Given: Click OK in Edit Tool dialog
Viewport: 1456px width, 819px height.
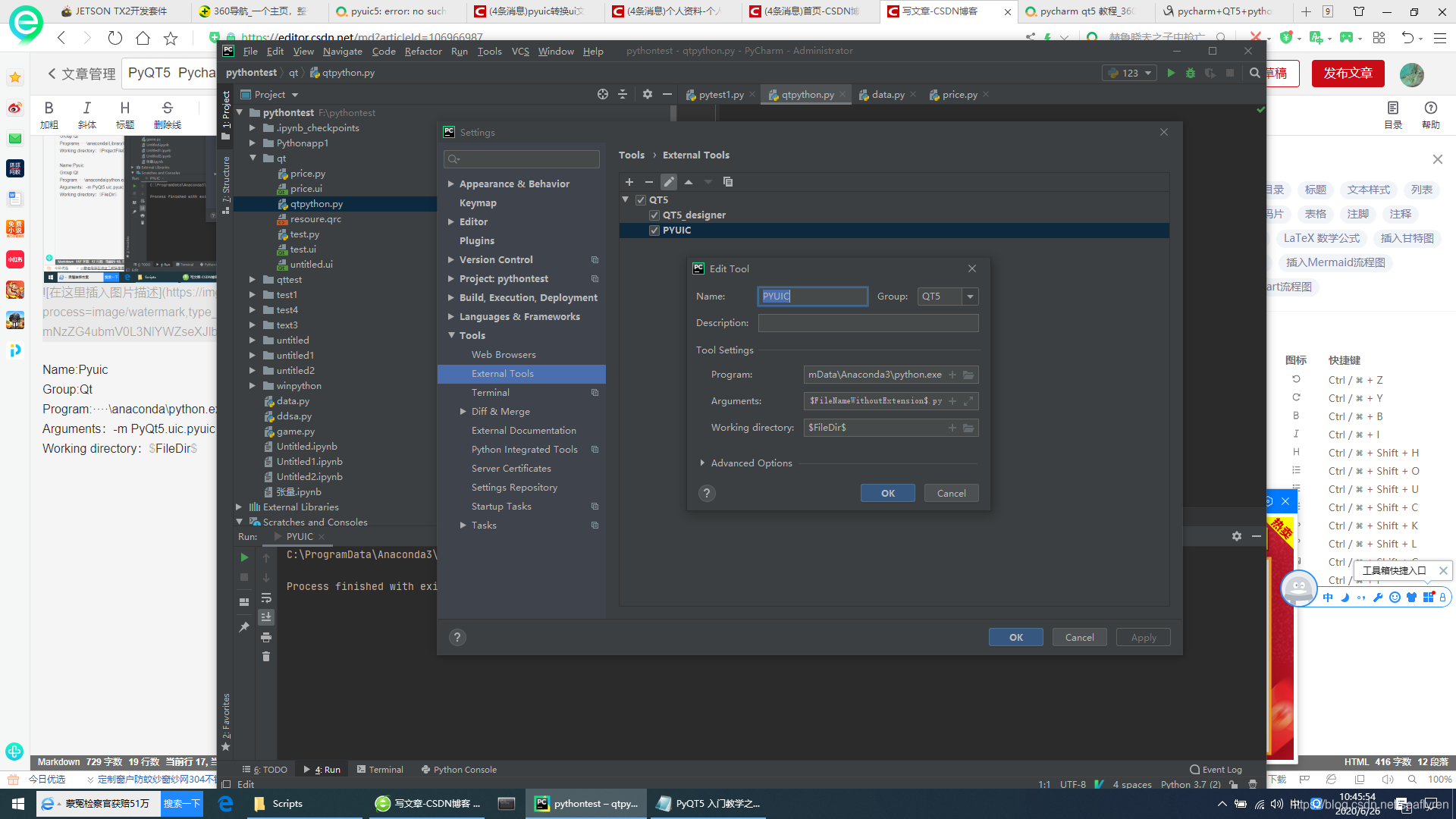Looking at the screenshot, I should pyautogui.click(x=887, y=494).
